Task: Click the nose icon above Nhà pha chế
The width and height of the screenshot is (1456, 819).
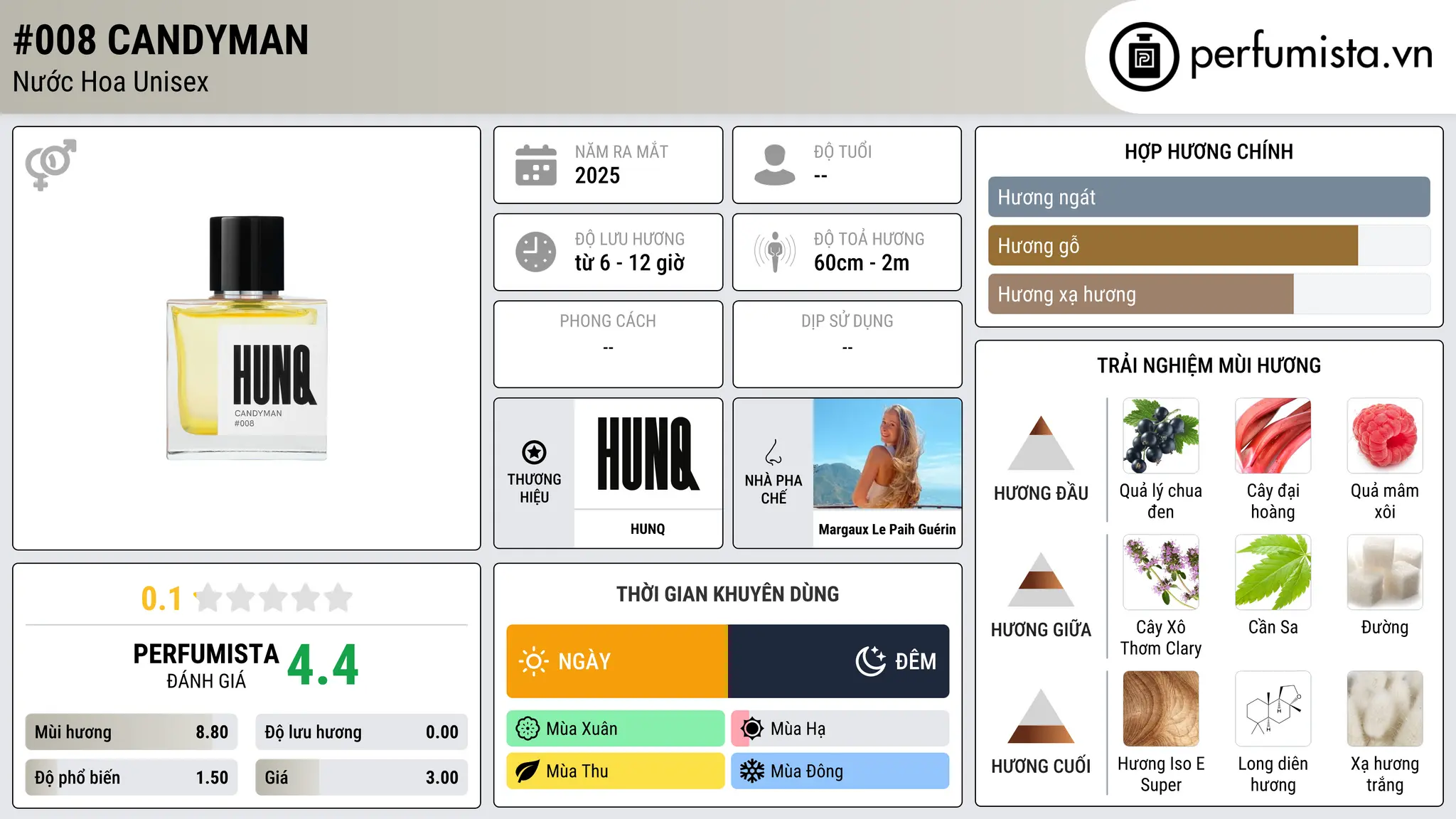Action: 773,452
